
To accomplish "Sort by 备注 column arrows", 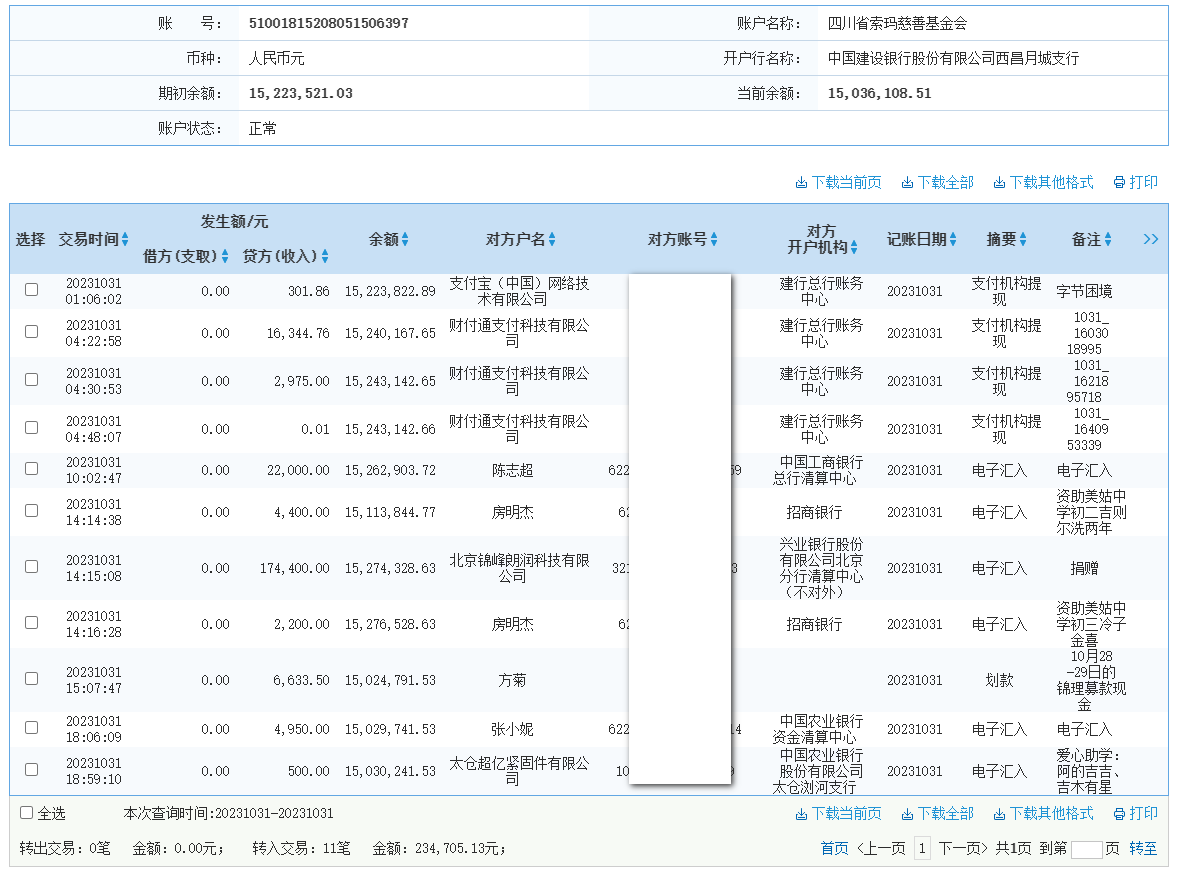I will point(1108,240).
